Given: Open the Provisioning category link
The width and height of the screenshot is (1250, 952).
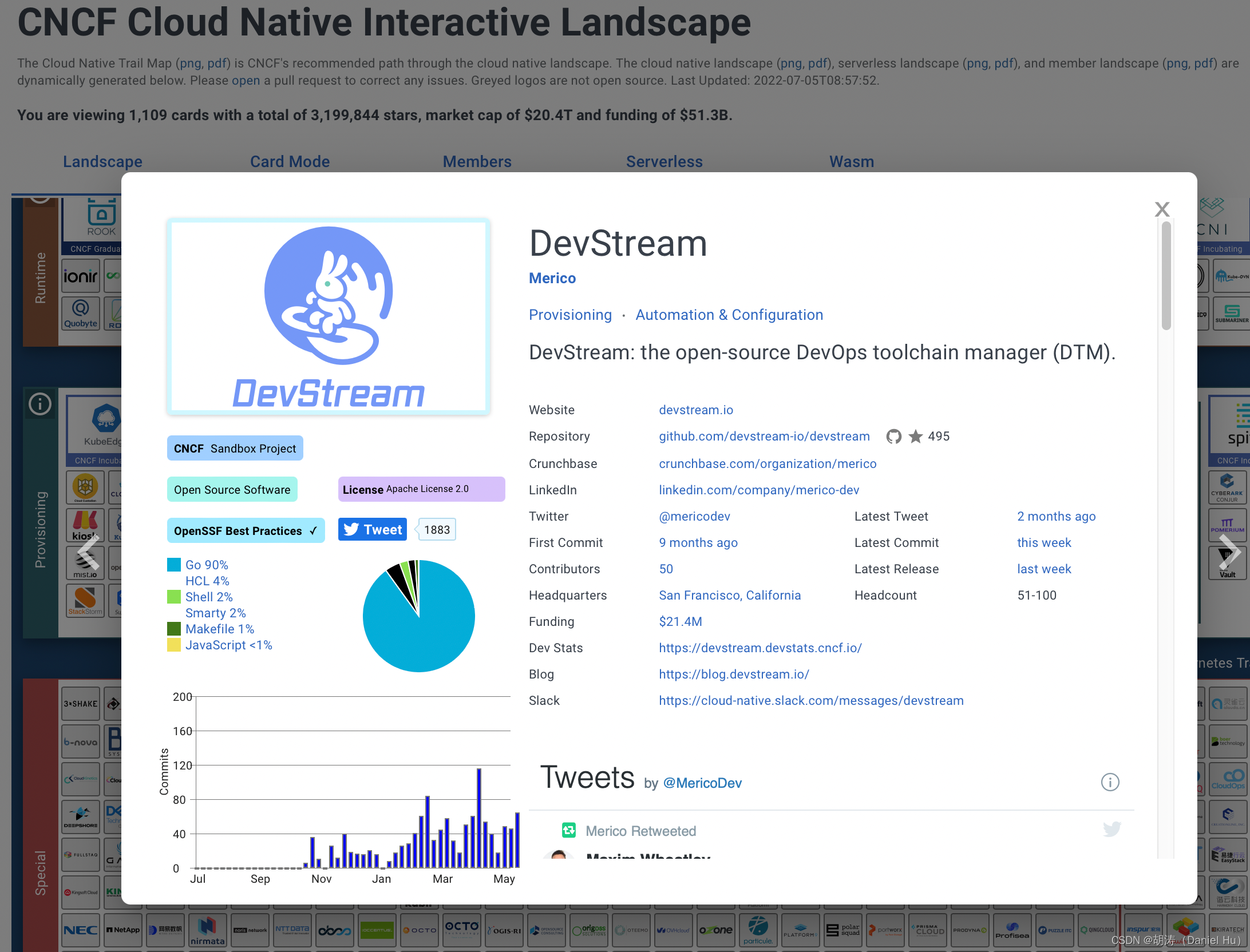Looking at the screenshot, I should 569,314.
